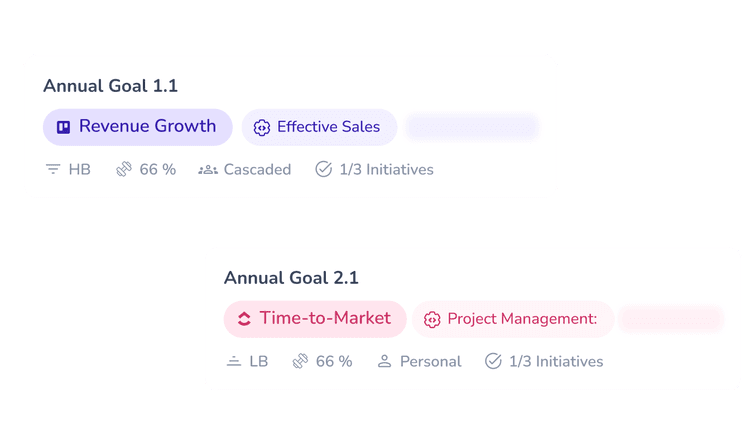Toggle the Initiatives check circle in Goal 1.1
Viewport: 750px width, 446px height.
coord(323,170)
